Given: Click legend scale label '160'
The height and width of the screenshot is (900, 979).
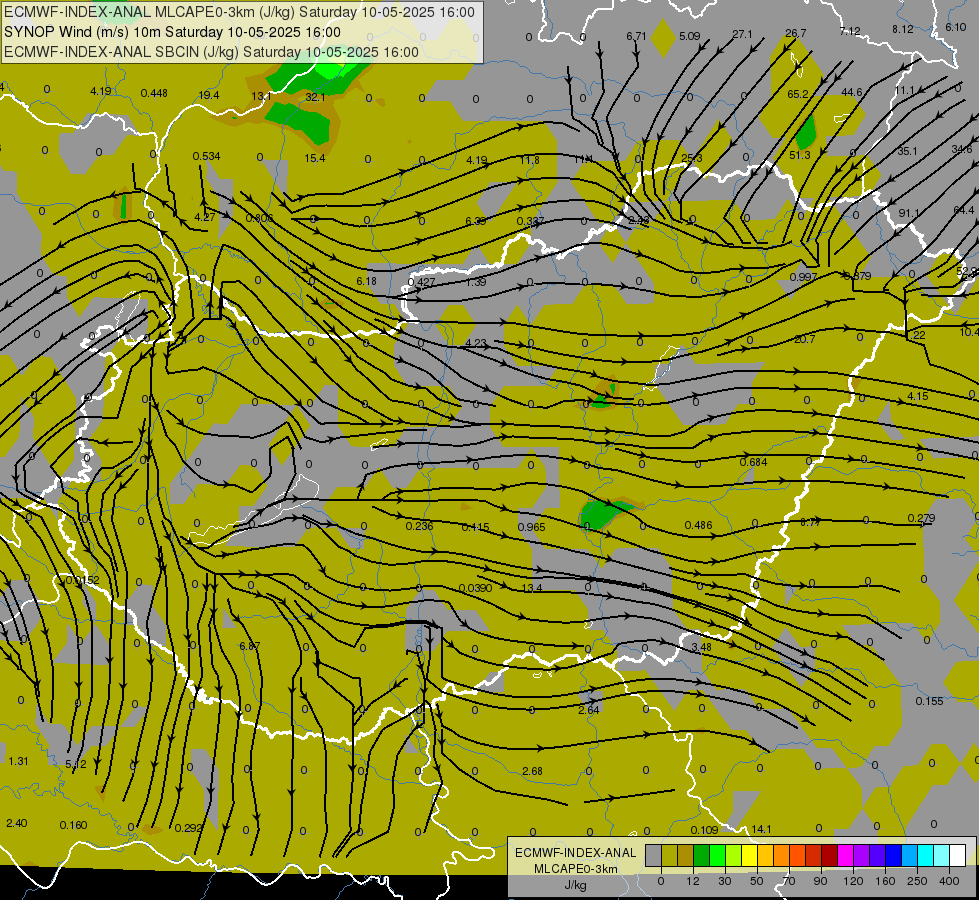Looking at the screenshot, I should [x=885, y=881].
